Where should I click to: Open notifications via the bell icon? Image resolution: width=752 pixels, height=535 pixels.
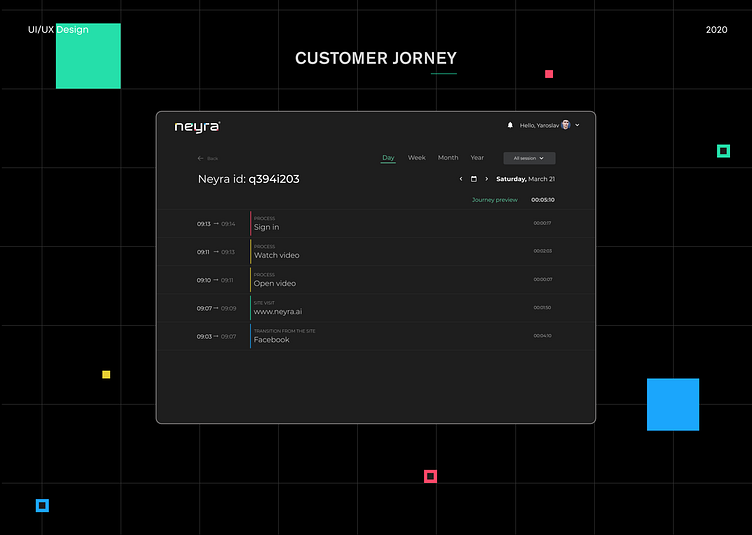point(510,125)
